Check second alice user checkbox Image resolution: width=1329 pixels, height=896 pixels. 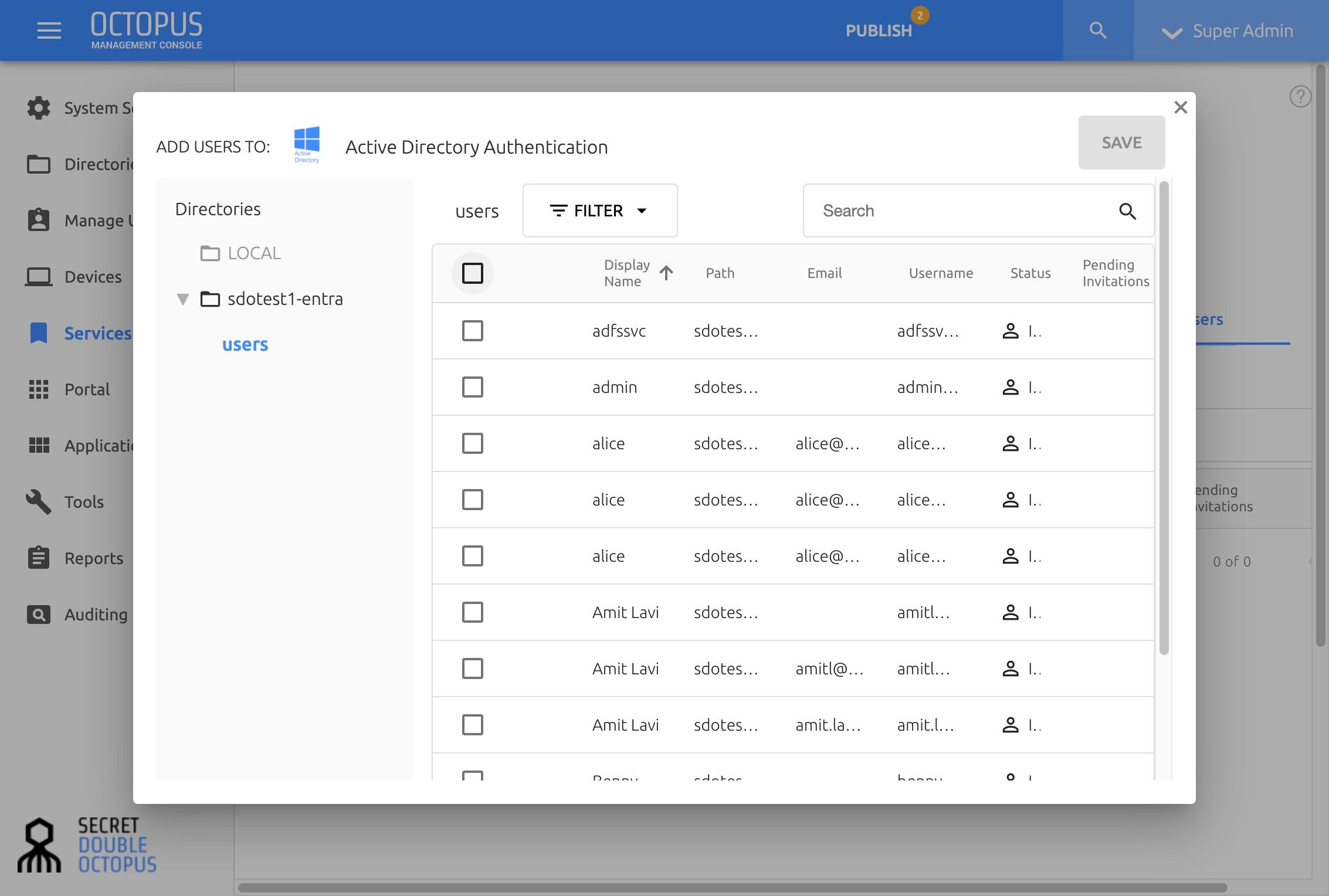[x=473, y=500]
